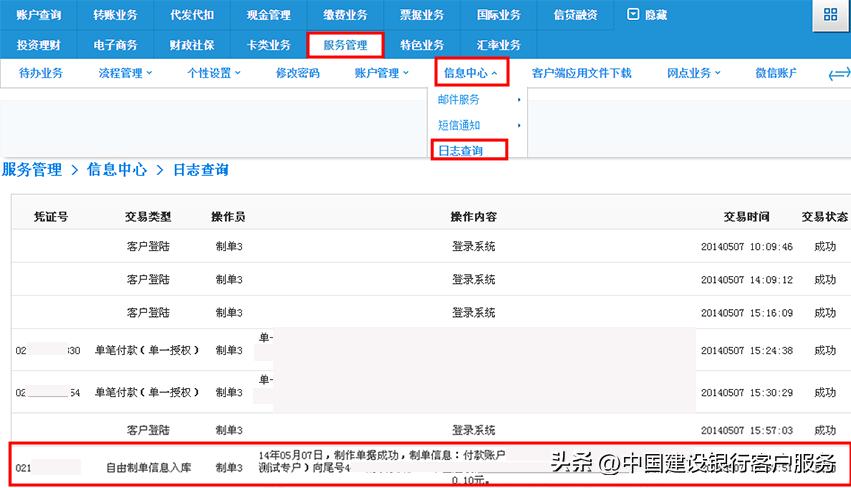
Task: Open the 缴费业务 menu
Action: point(345,15)
